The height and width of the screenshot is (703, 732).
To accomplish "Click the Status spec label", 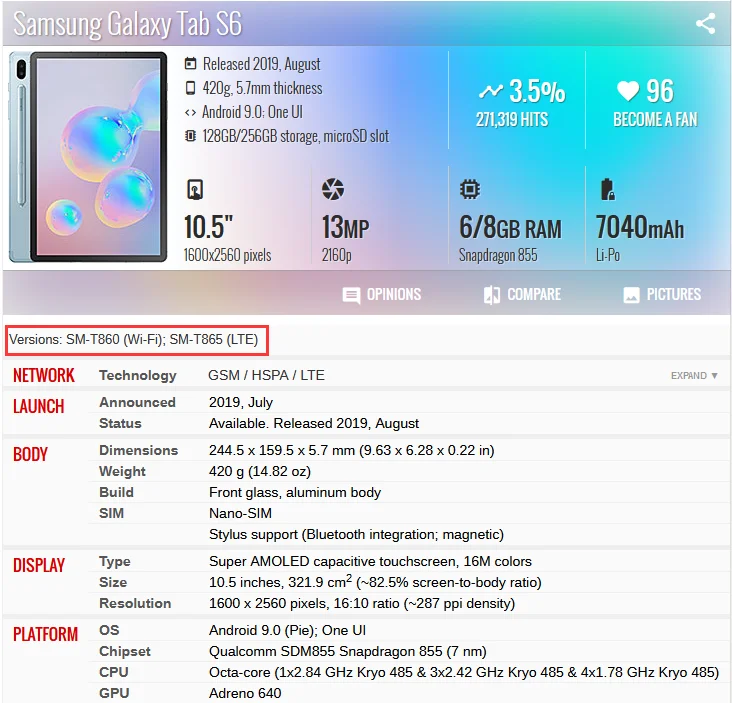I will pos(120,423).
